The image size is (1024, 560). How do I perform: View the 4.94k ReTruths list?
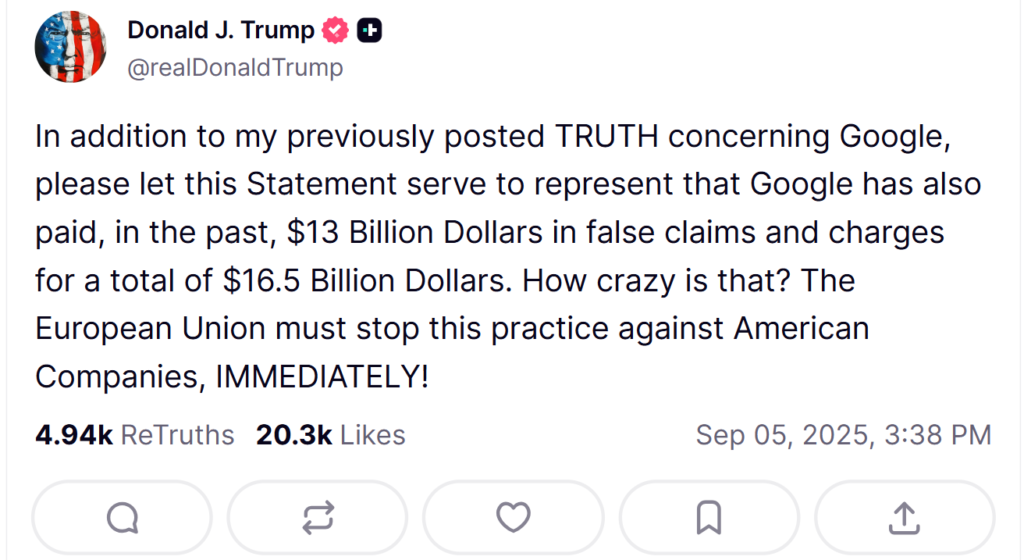(x=135, y=435)
